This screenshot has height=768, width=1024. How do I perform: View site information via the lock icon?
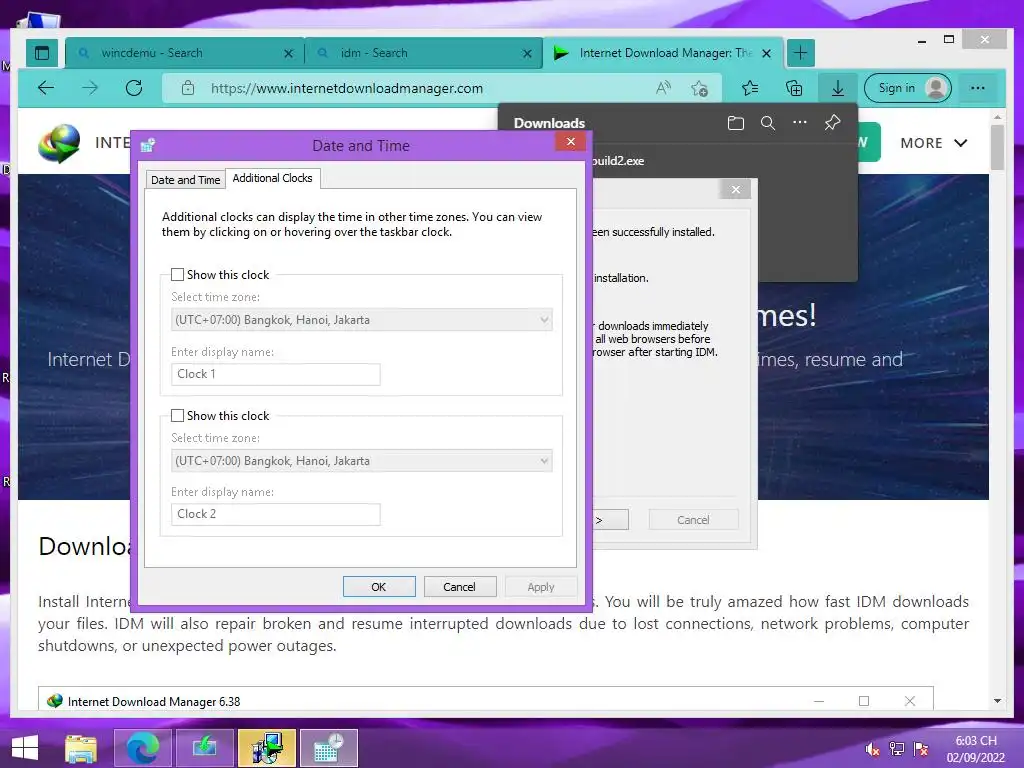point(187,88)
